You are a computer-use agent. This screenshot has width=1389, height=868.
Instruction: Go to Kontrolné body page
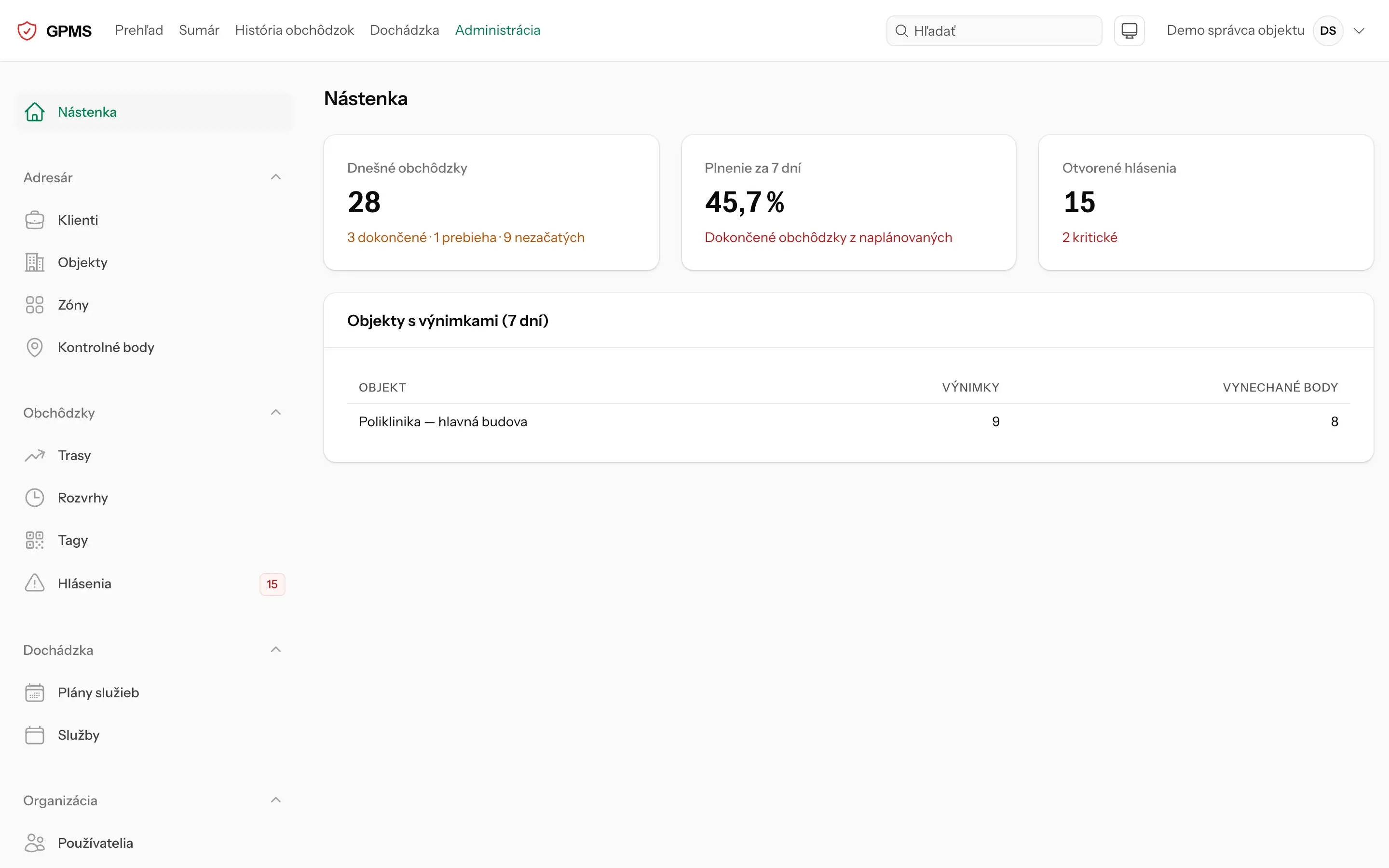tap(154, 347)
